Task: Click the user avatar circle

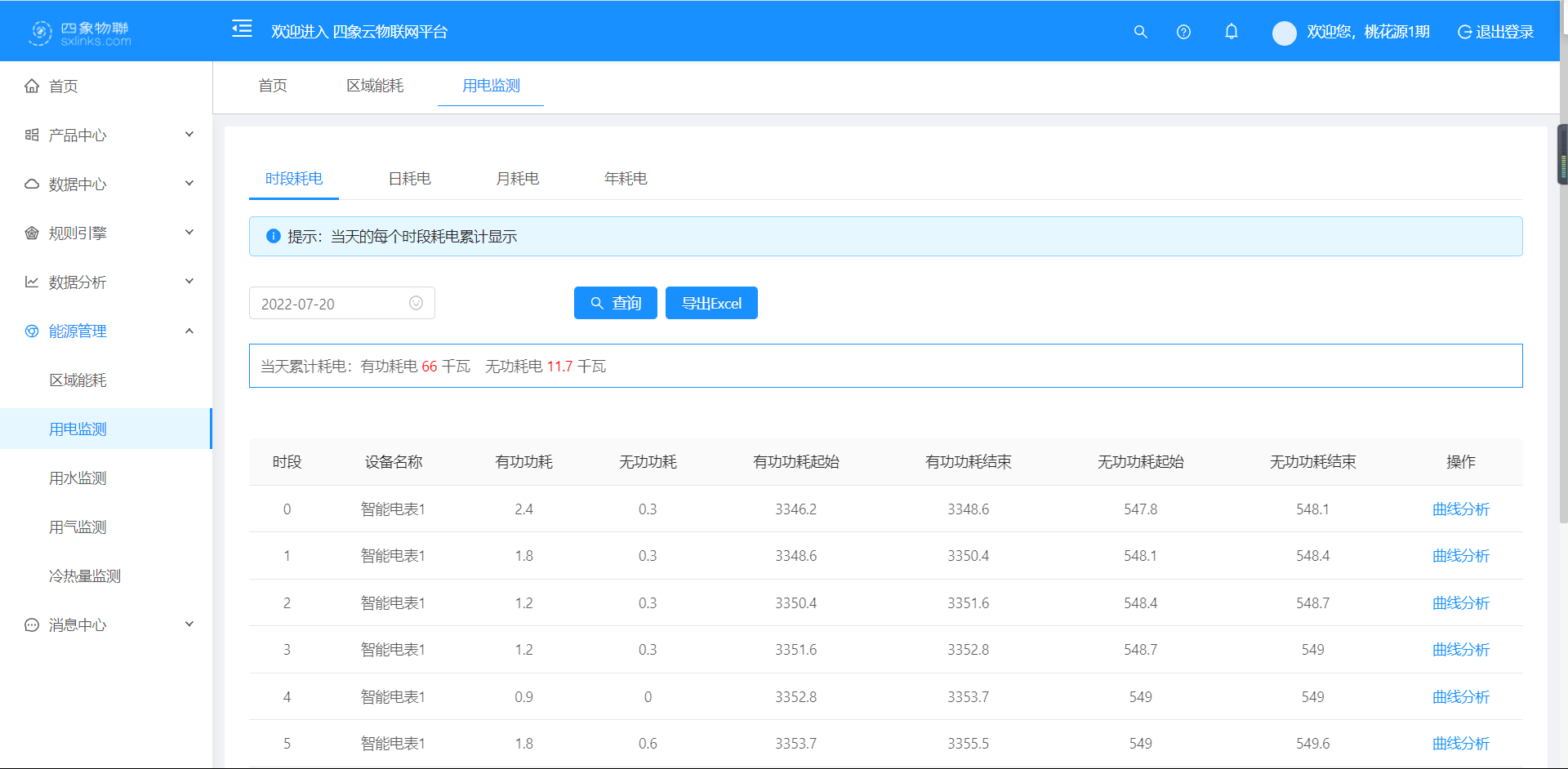Action: click(x=1284, y=33)
